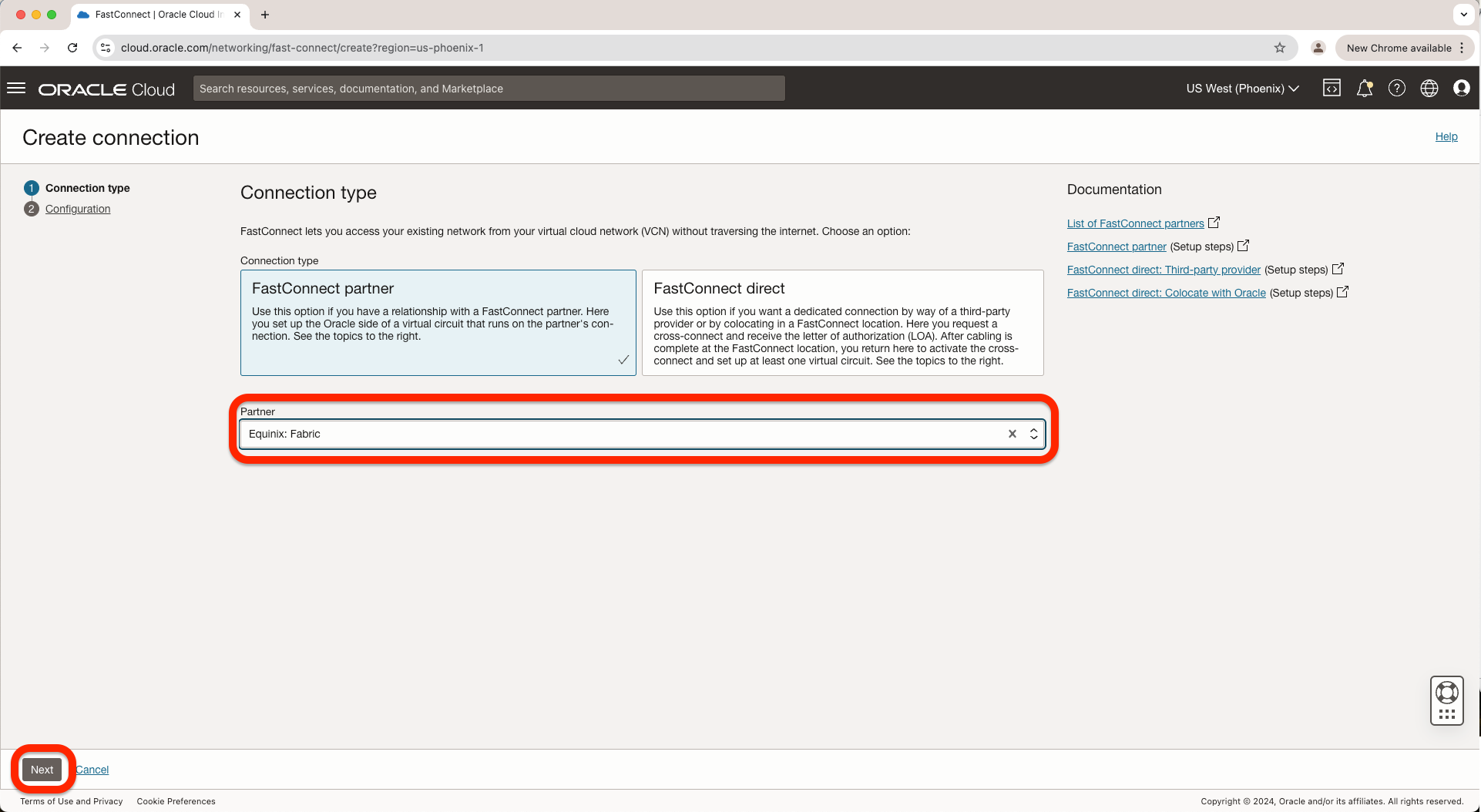Go back in browser history
Viewport: 1481px width, 812px height.
[17, 48]
